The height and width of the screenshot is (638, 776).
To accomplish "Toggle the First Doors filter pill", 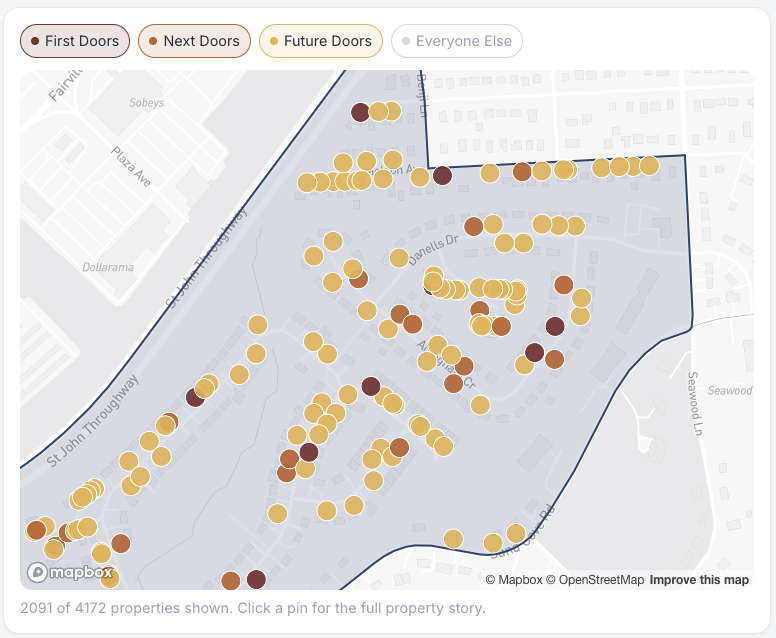I will tap(75, 41).
